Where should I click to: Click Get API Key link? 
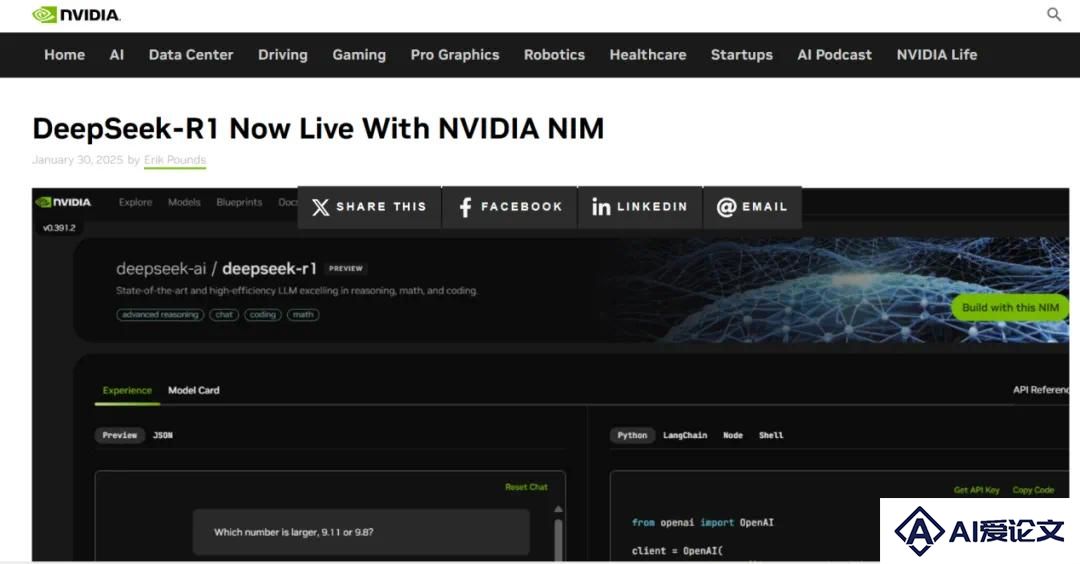976,490
